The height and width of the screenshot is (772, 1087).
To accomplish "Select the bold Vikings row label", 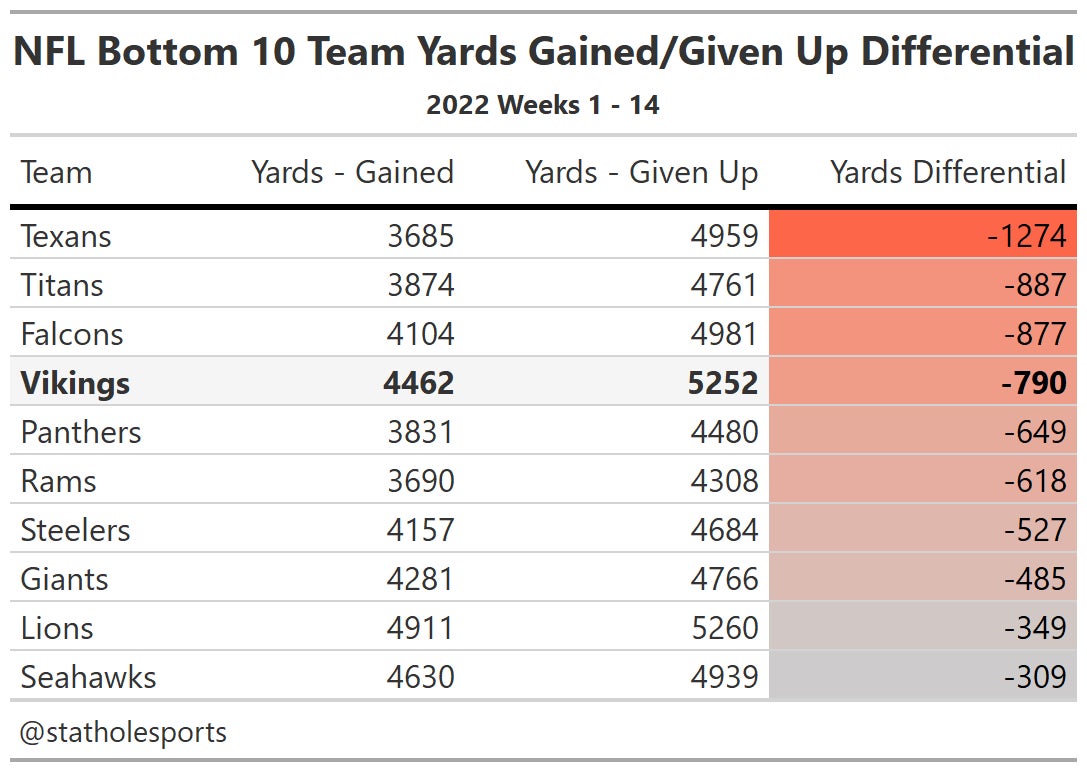I will 75,383.
